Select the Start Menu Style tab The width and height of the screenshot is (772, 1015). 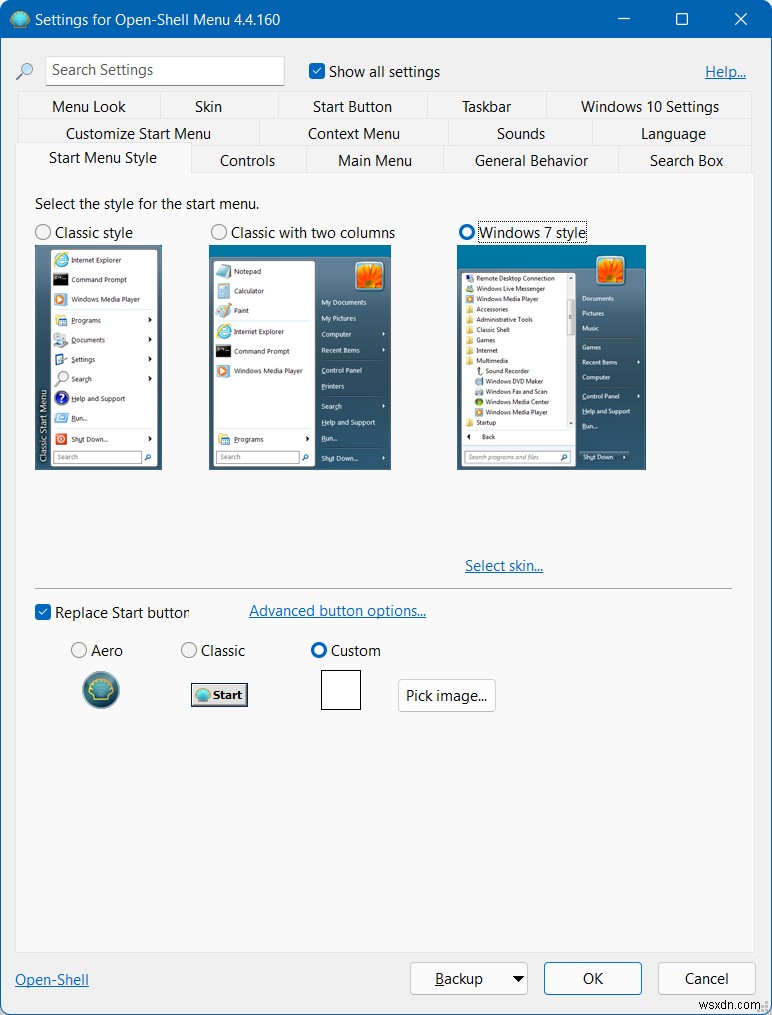(103, 158)
